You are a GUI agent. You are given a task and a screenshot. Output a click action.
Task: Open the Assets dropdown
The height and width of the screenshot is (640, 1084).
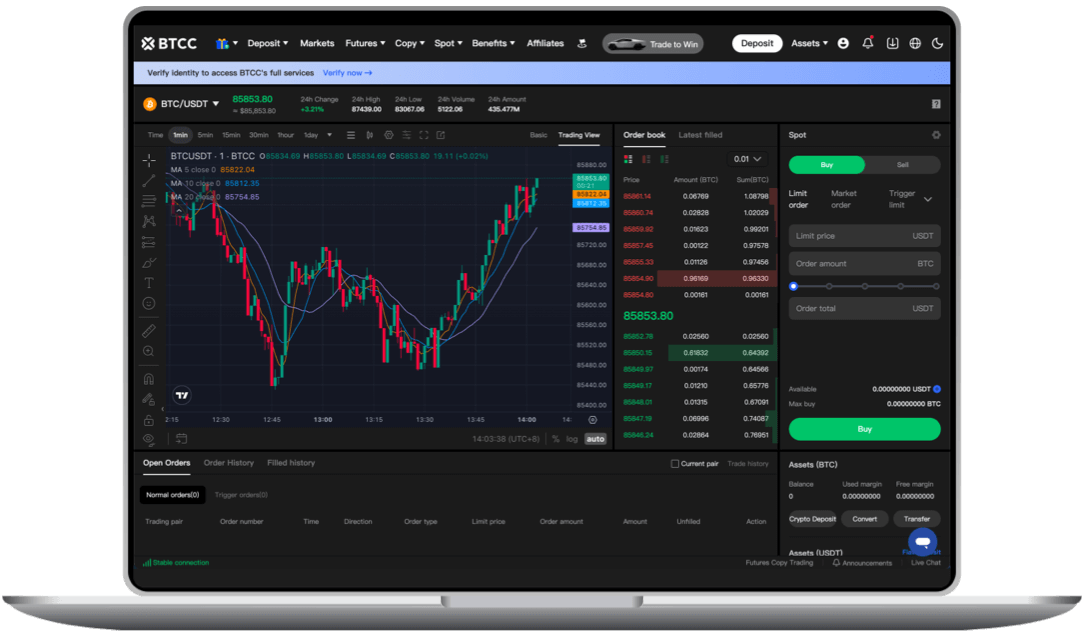[x=810, y=44]
